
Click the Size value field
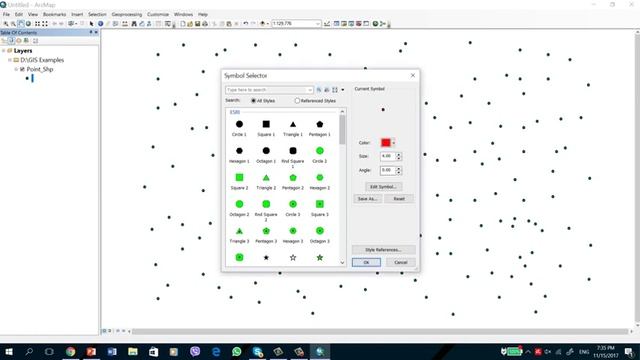coord(388,156)
